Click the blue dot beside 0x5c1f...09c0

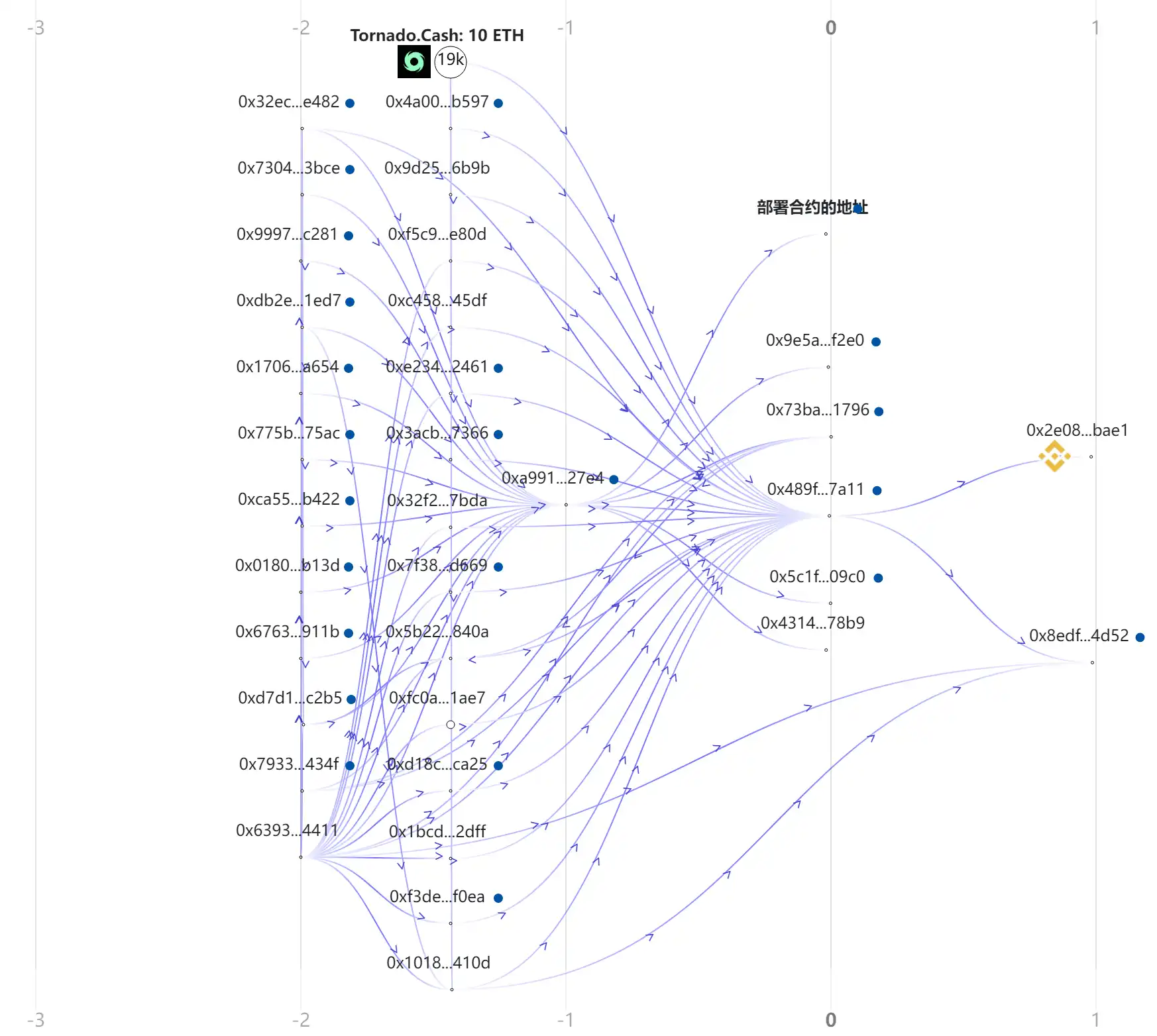[878, 578]
